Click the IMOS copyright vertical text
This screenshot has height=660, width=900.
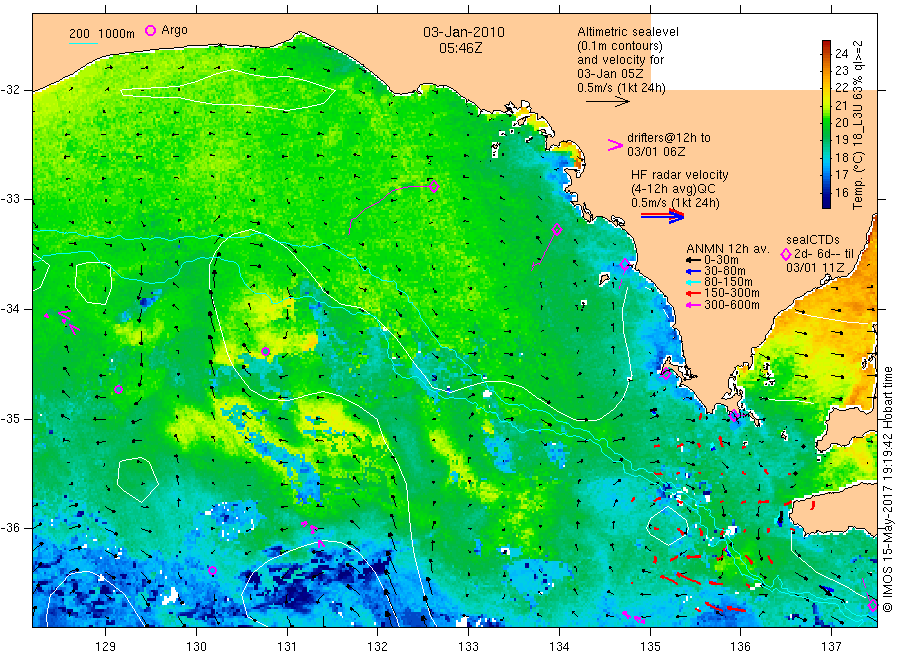[x=888, y=490]
